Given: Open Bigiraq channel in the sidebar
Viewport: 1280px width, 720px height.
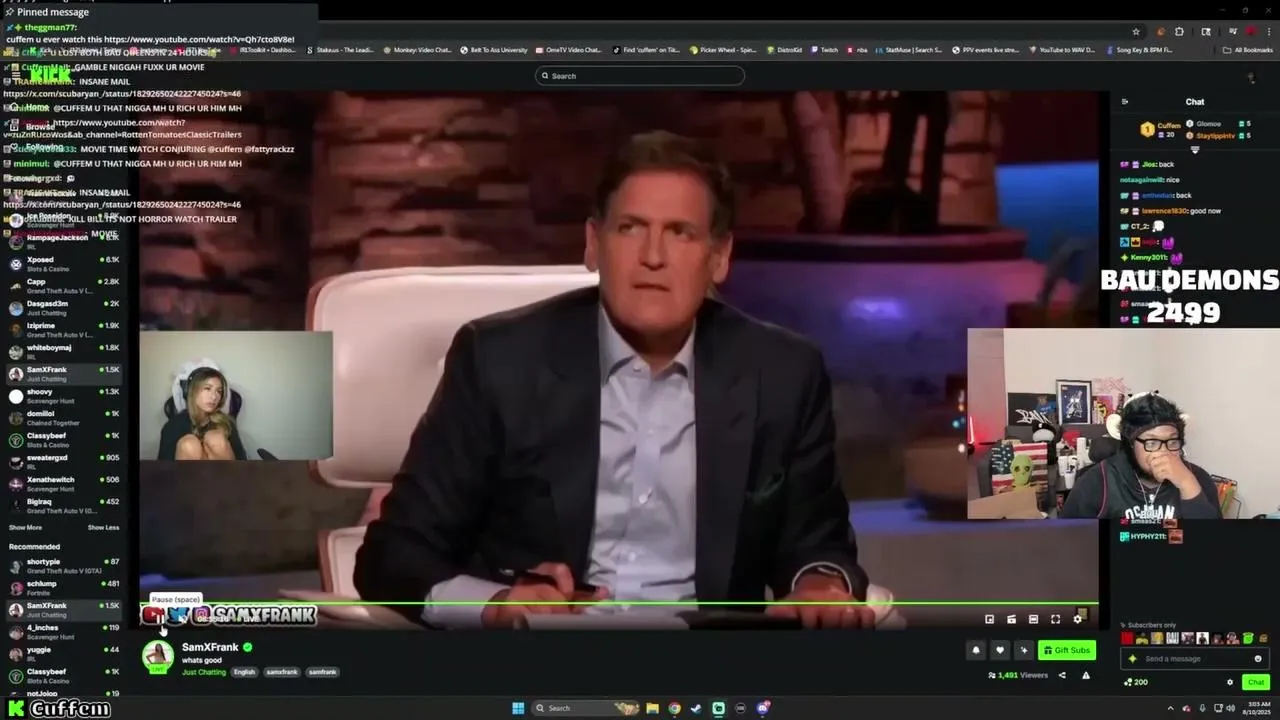Looking at the screenshot, I should [62, 505].
